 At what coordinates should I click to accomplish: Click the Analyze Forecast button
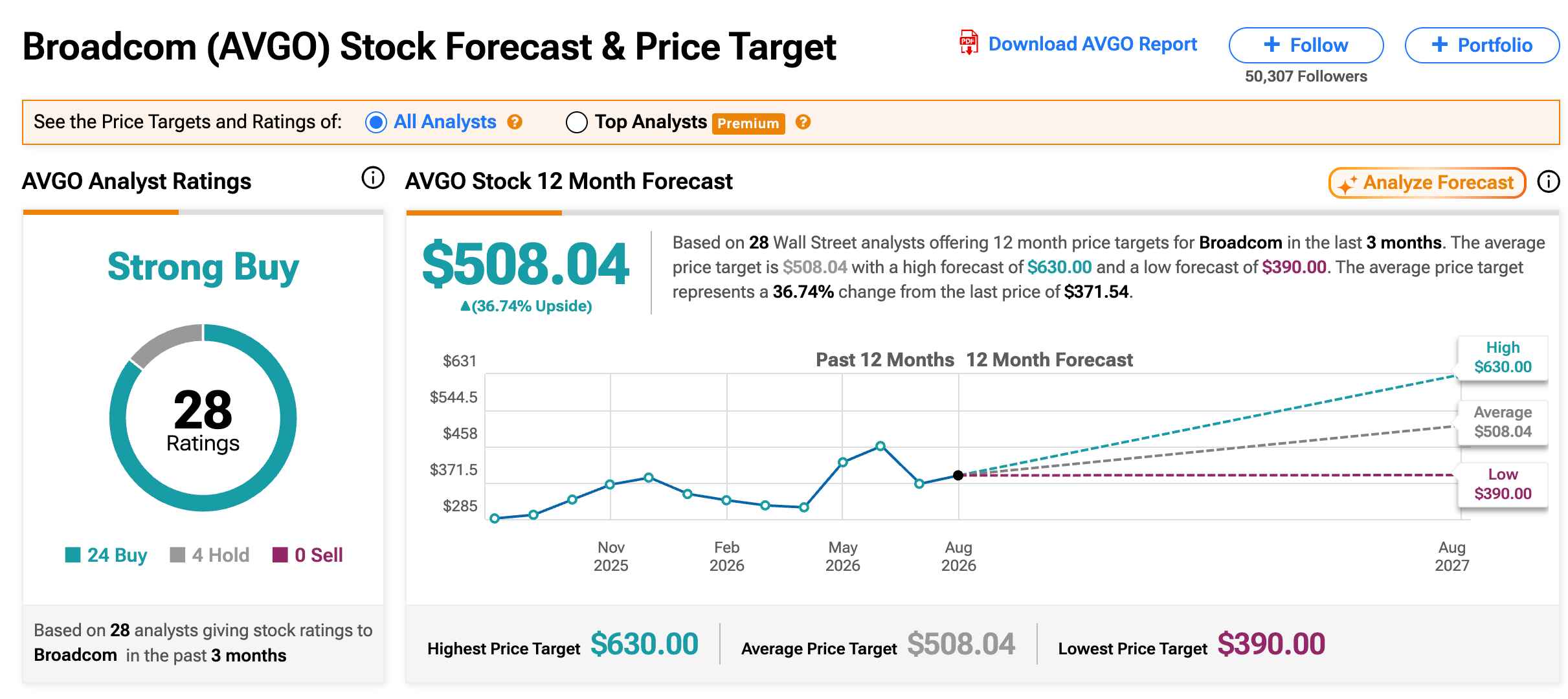point(1427,183)
